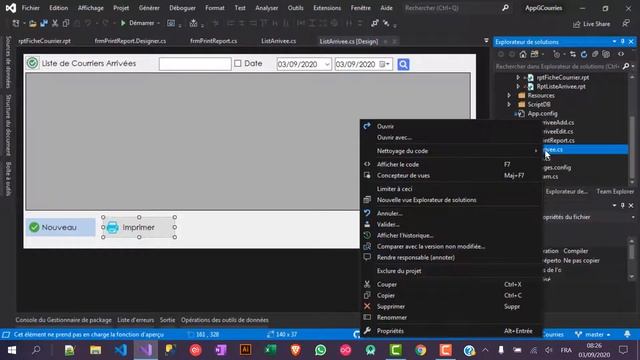Open Solution Explorer window options dropdown arrow
Viewport: 640px width, 360px height.
[614, 42]
